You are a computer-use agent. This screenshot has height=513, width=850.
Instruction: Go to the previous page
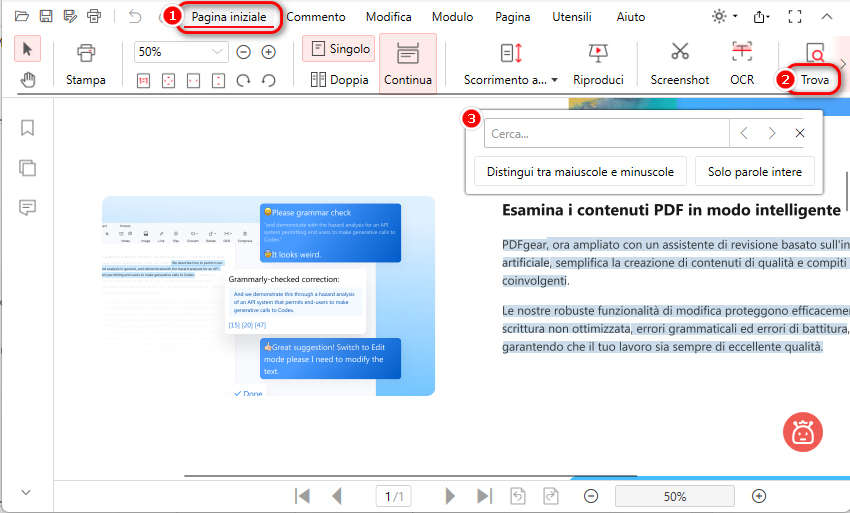coord(337,496)
